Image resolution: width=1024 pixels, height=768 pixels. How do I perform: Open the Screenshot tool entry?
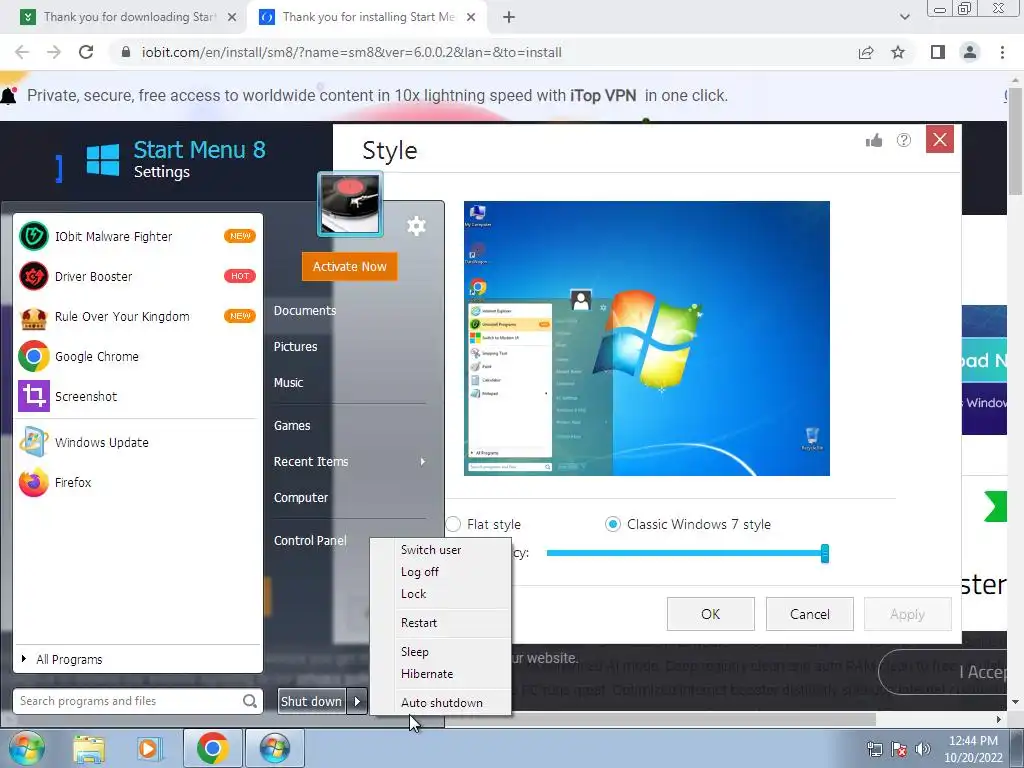[137, 396]
